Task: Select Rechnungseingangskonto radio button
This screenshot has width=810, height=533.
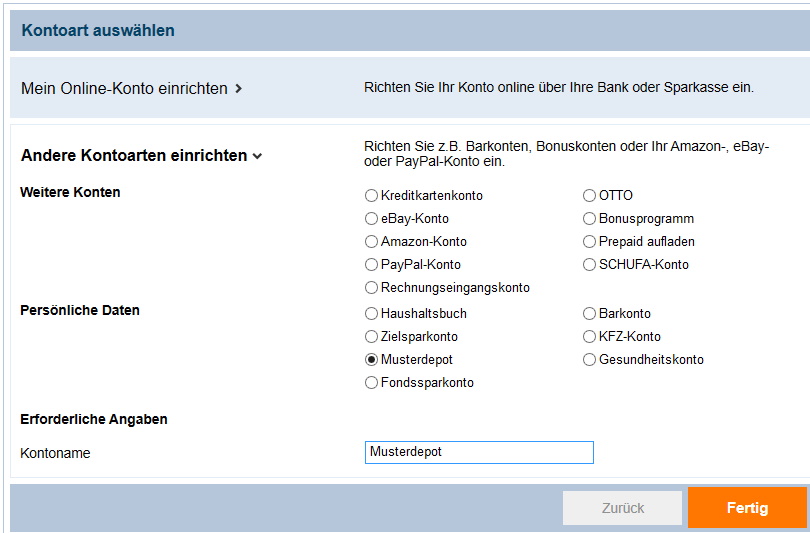Action: click(371, 288)
